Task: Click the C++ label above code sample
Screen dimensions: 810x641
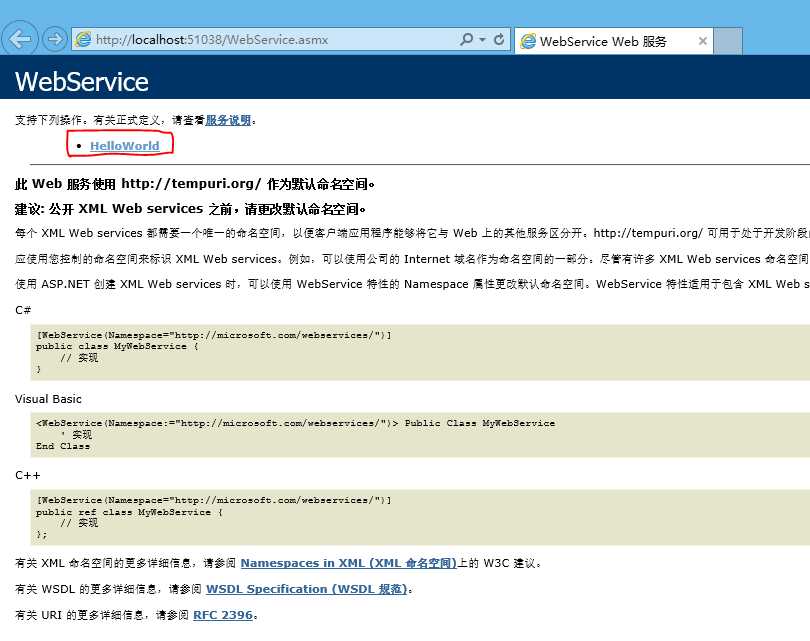Action: point(27,475)
